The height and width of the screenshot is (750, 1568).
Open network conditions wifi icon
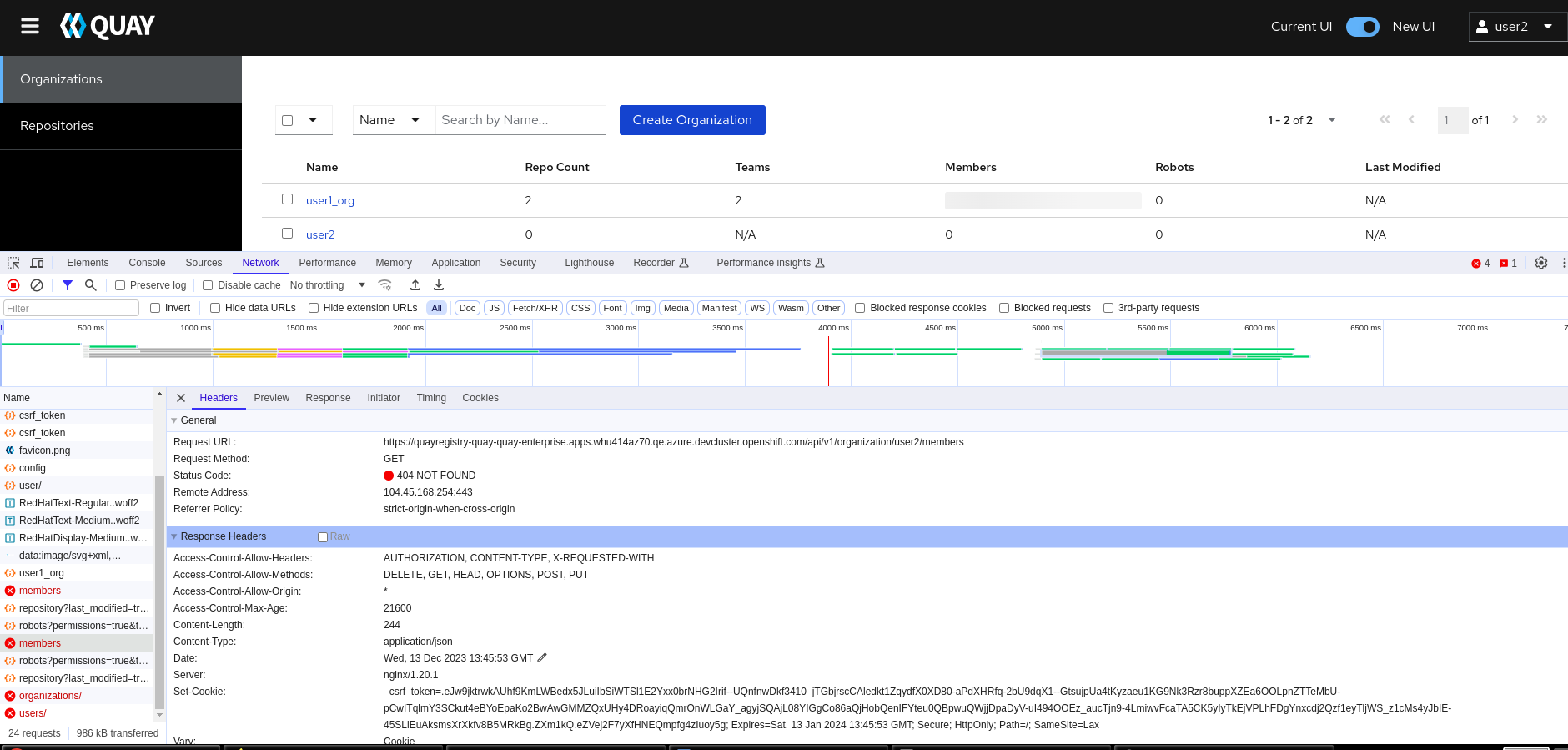click(384, 285)
